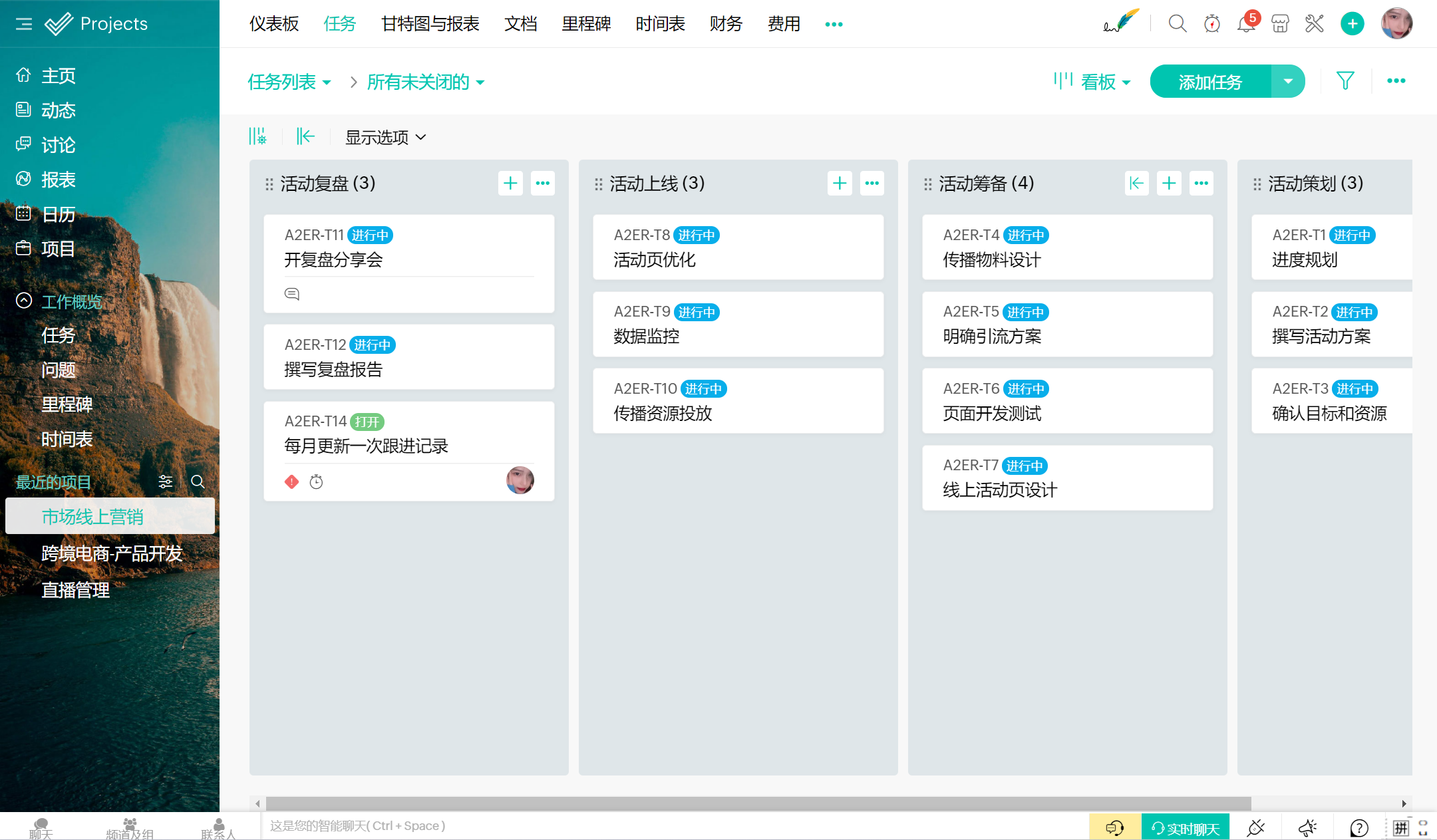Open the 里程碑 tab in top navigation

click(x=586, y=24)
